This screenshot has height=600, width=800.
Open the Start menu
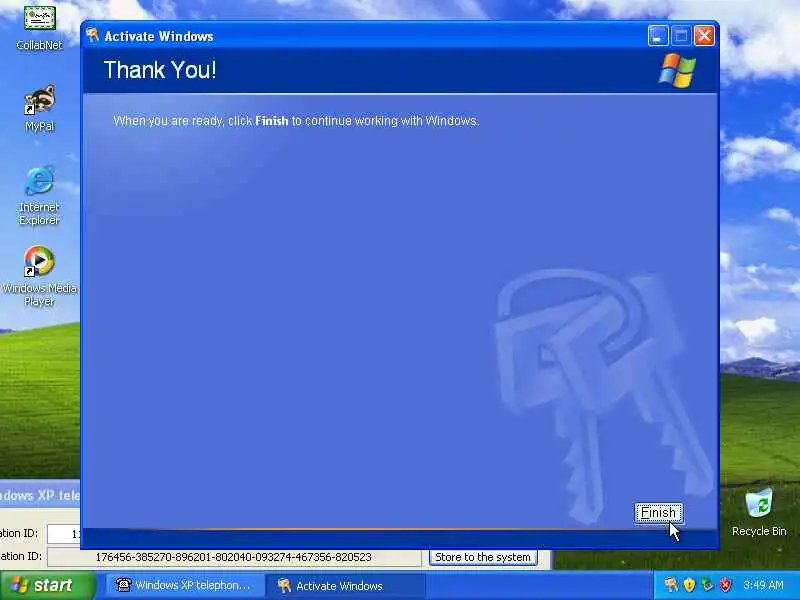tap(47, 585)
